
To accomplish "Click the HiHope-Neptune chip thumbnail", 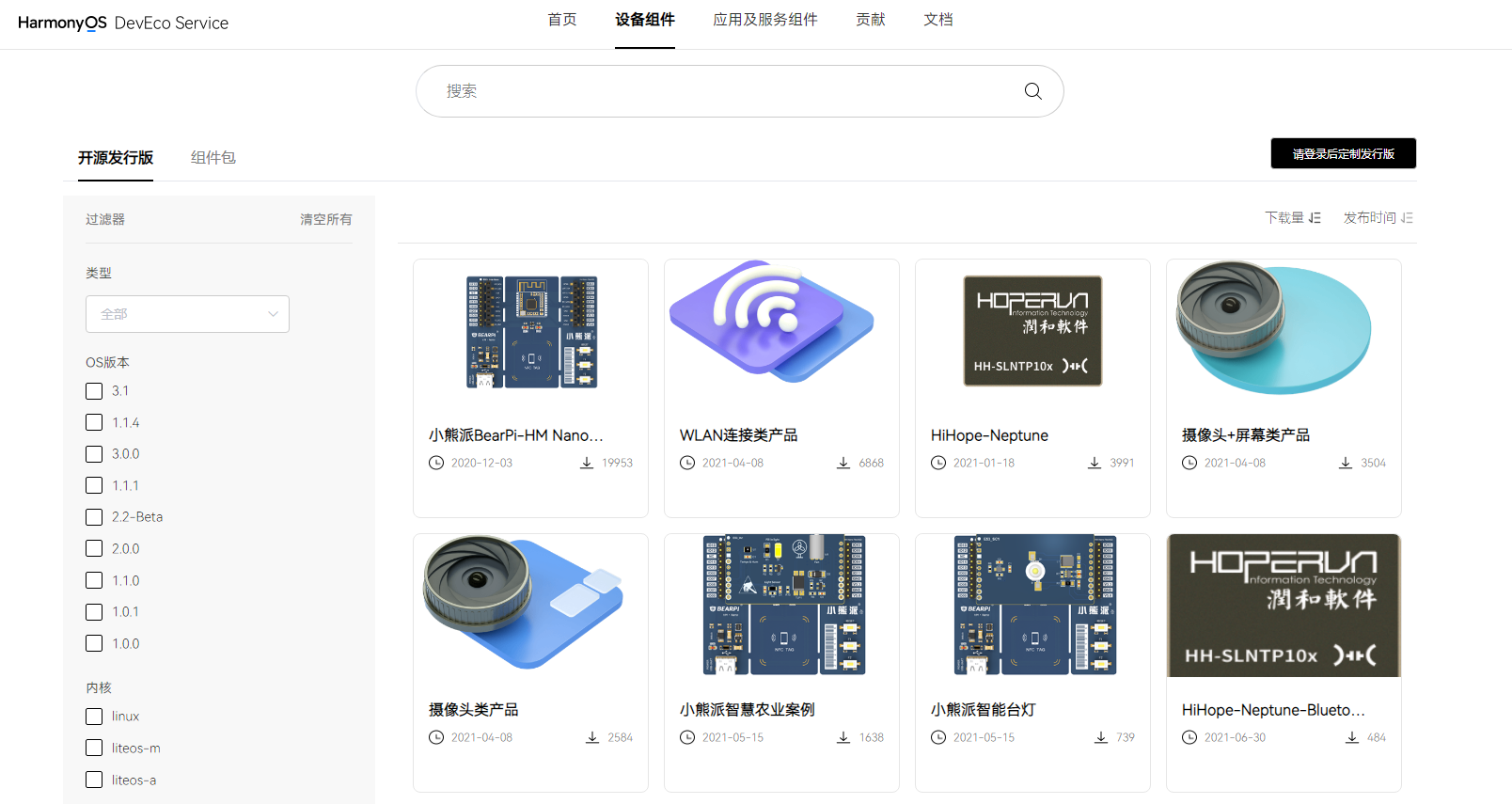I will 1032,331.
